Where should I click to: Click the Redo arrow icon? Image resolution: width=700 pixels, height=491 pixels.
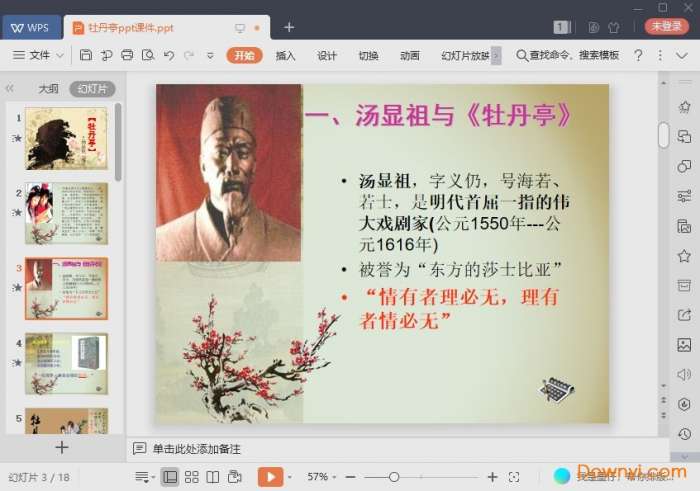189,55
